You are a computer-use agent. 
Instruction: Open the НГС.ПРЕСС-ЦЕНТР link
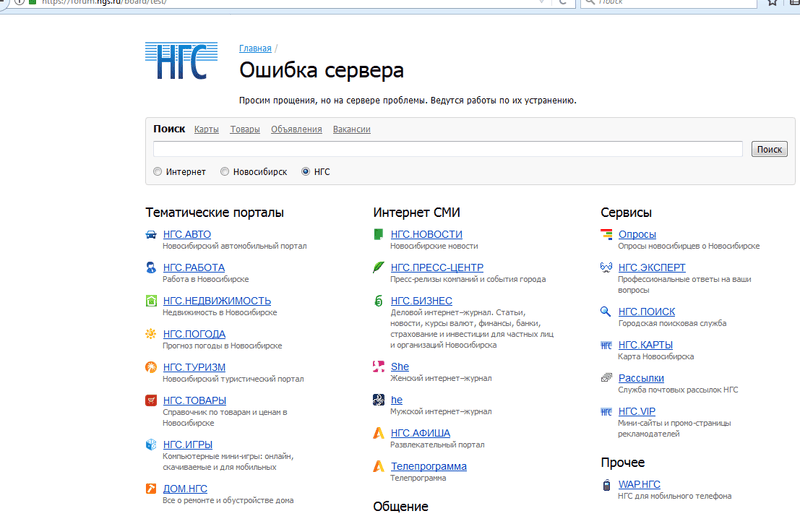pos(437,267)
